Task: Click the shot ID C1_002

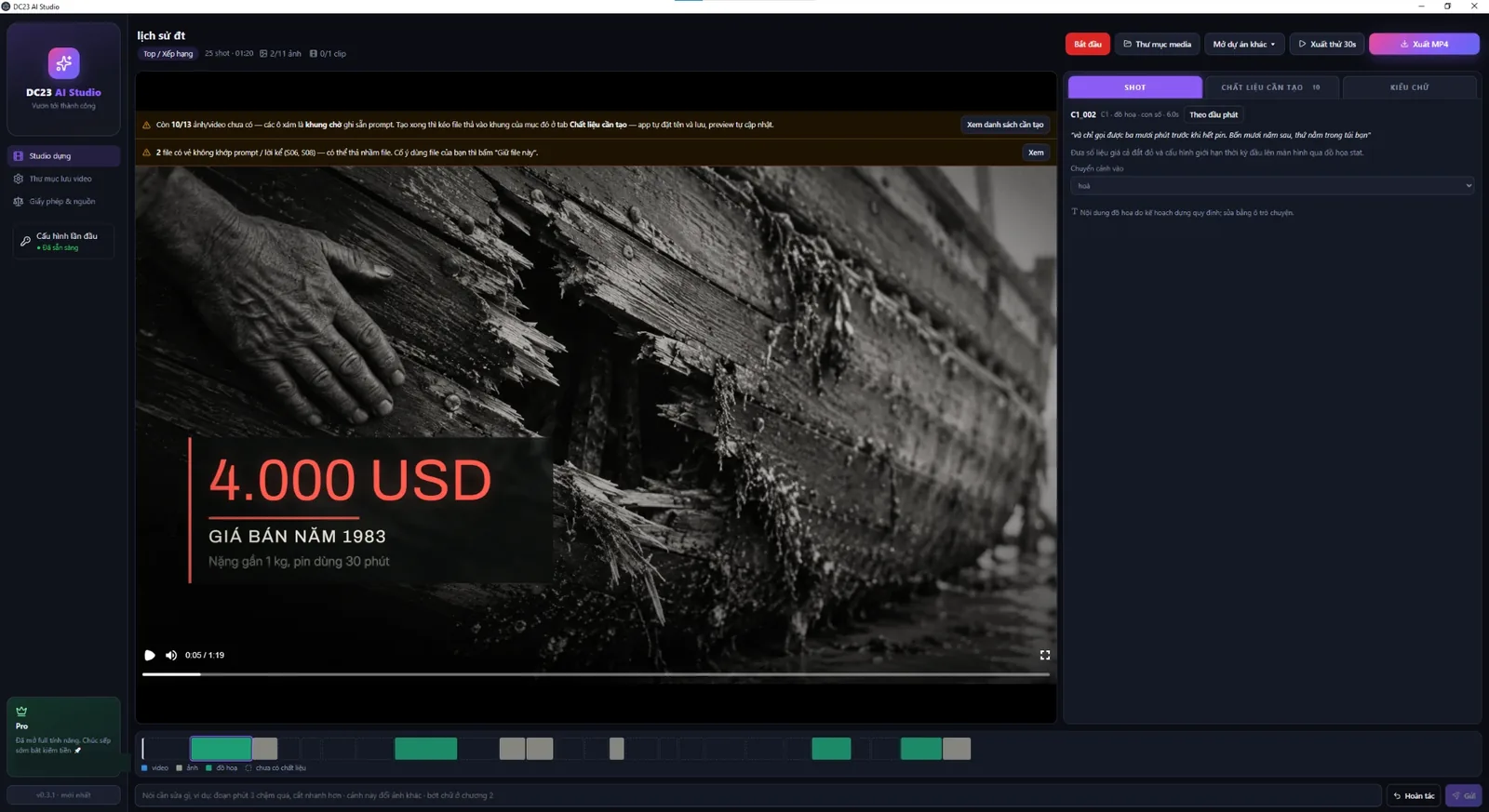Action: [x=1083, y=114]
